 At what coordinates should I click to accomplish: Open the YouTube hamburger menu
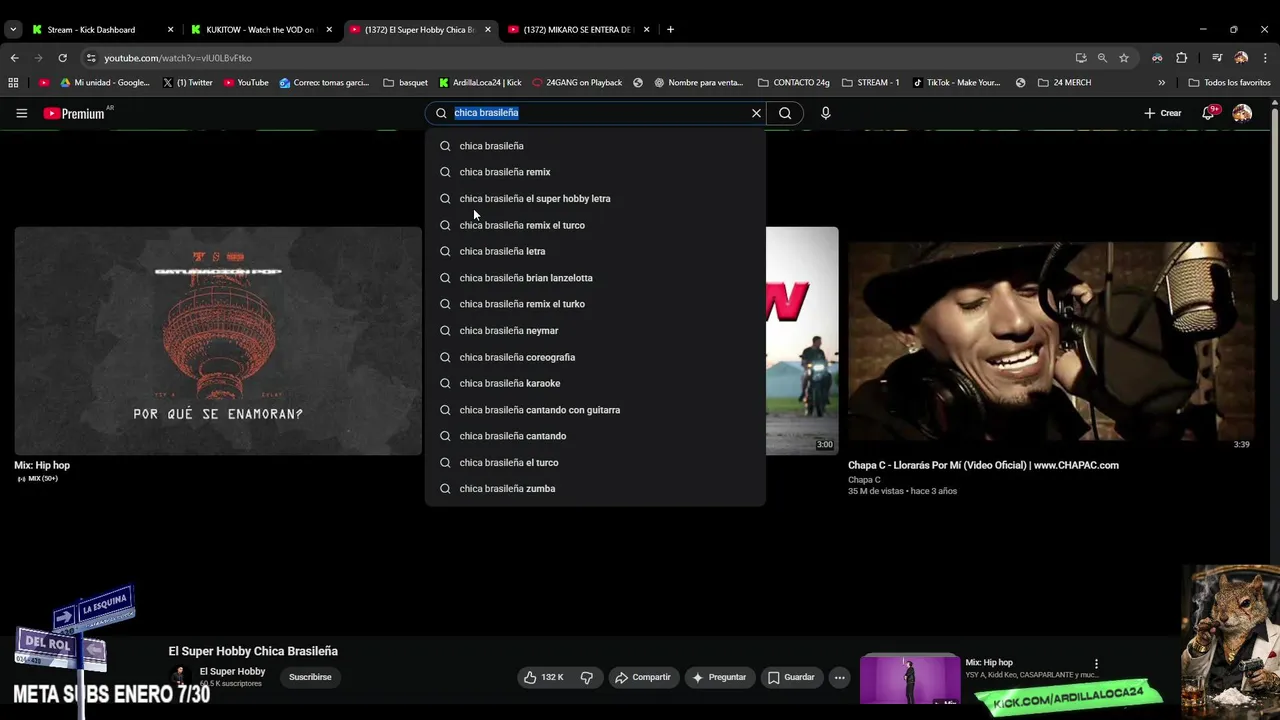coord(21,113)
